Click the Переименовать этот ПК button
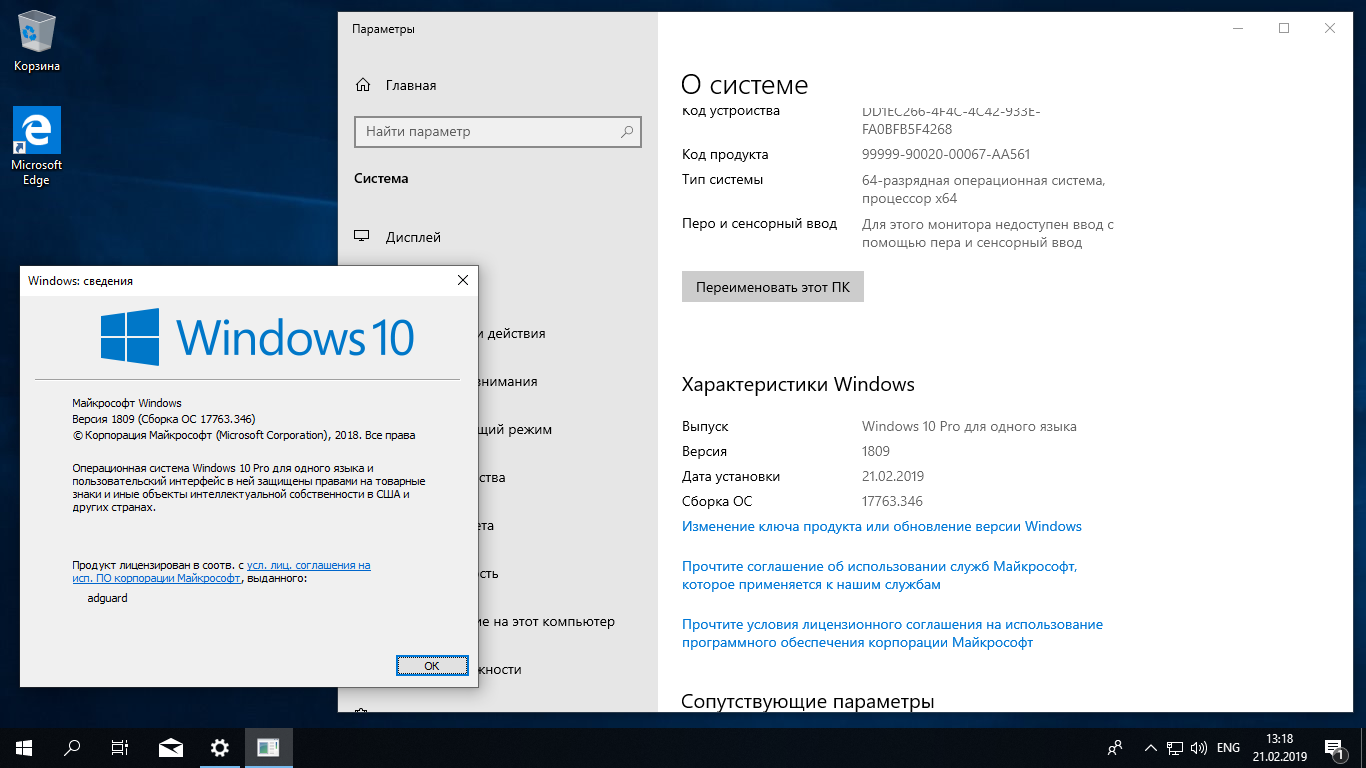Screen dimensions: 1366x768 tap(772, 287)
